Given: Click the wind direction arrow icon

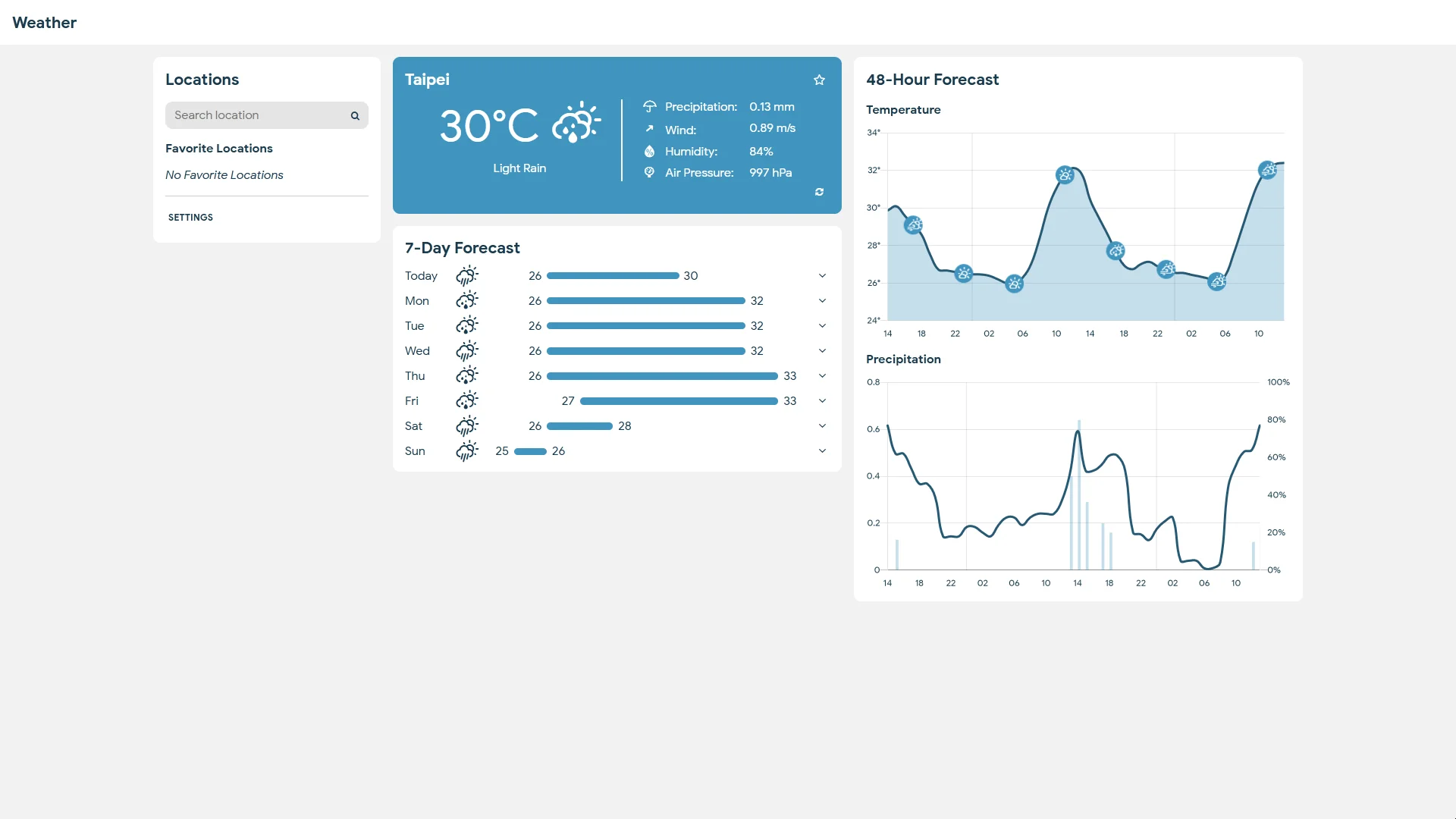Looking at the screenshot, I should [x=649, y=129].
